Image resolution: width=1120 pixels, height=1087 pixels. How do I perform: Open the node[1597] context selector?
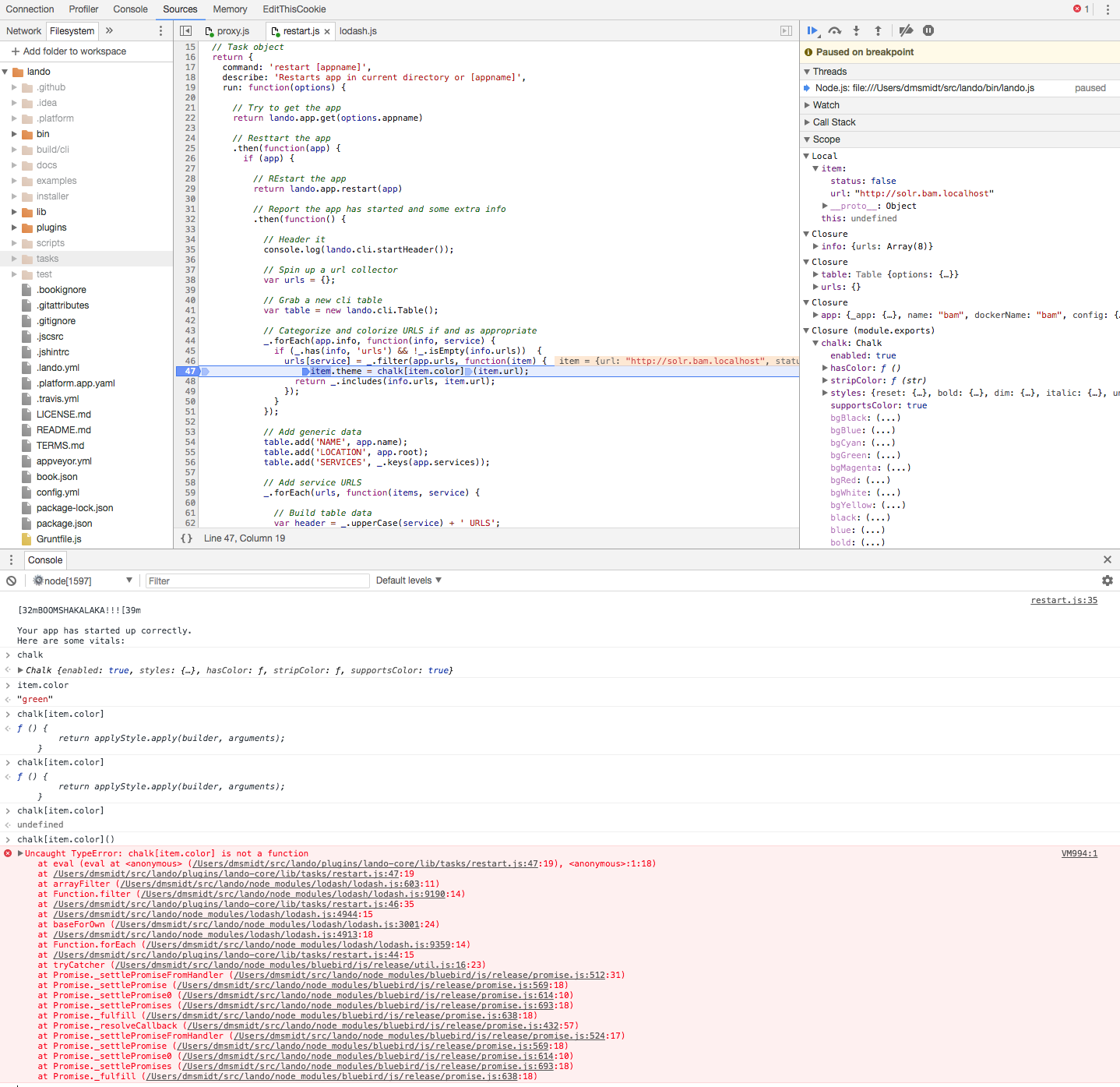82,580
